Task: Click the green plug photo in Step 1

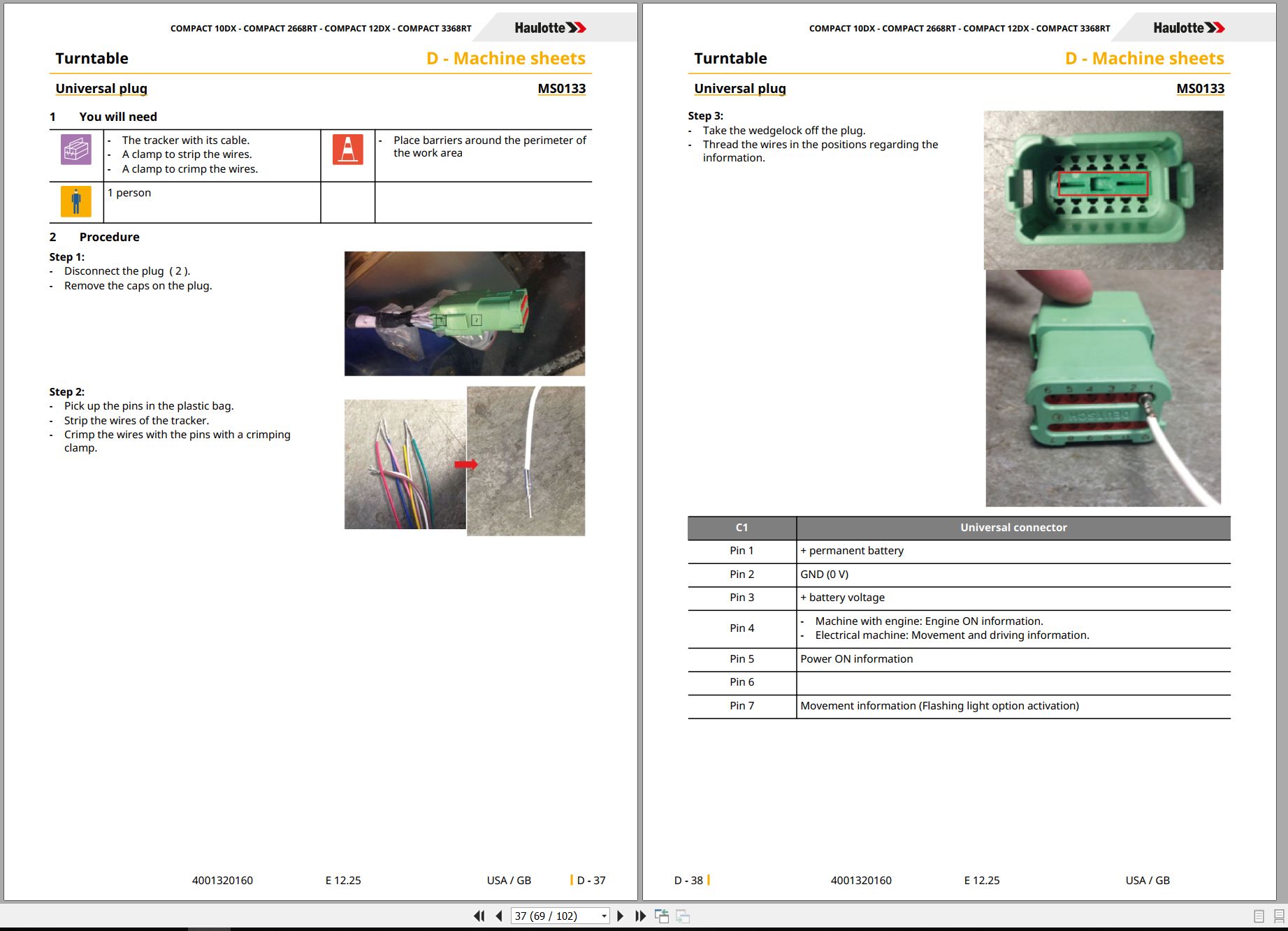Action: 465,314
